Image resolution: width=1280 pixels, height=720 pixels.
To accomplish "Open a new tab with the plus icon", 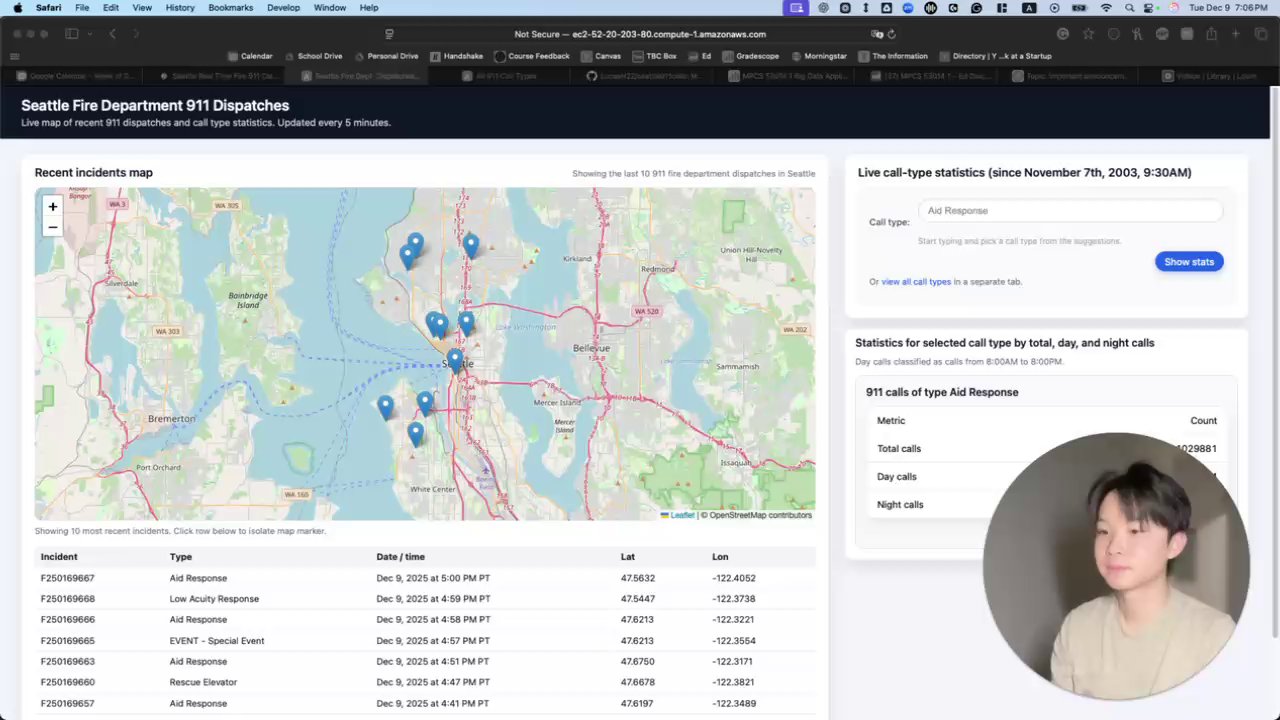I will [1235, 34].
